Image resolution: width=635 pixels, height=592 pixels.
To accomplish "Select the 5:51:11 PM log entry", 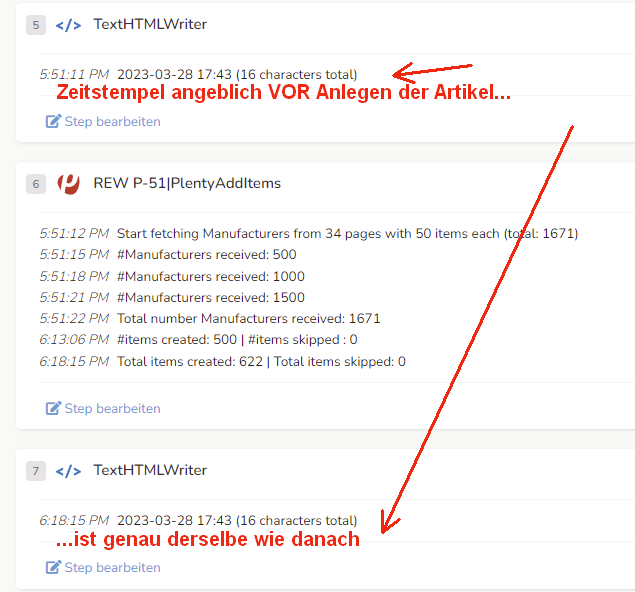I will [198, 75].
